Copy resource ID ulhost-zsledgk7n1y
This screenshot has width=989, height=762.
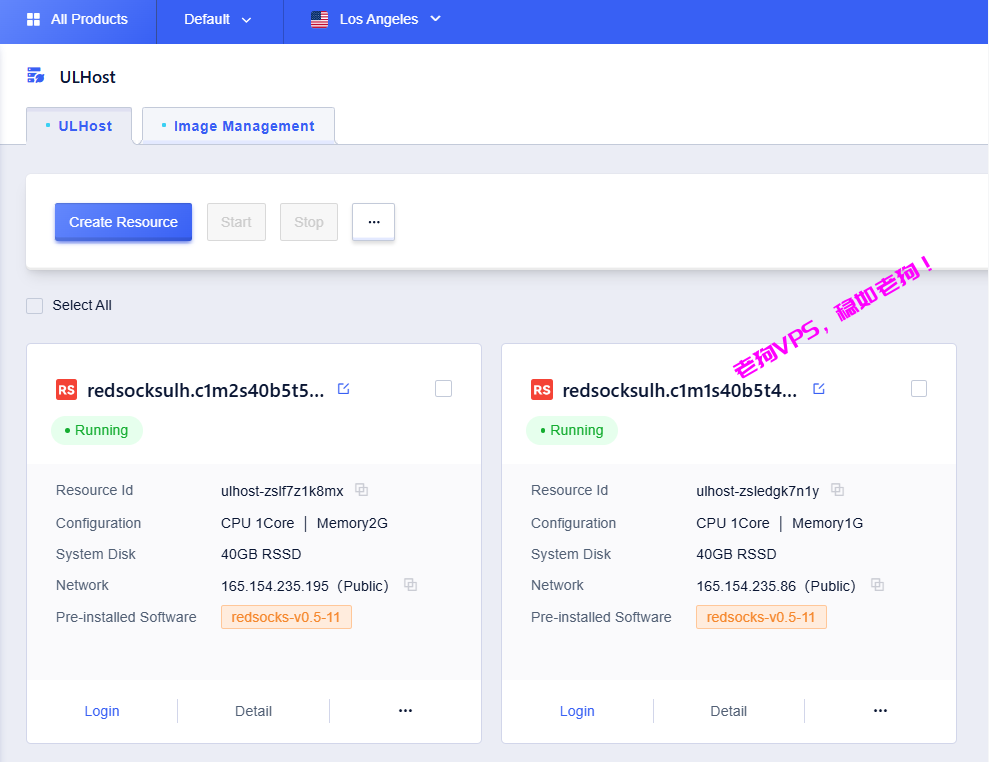838,490
